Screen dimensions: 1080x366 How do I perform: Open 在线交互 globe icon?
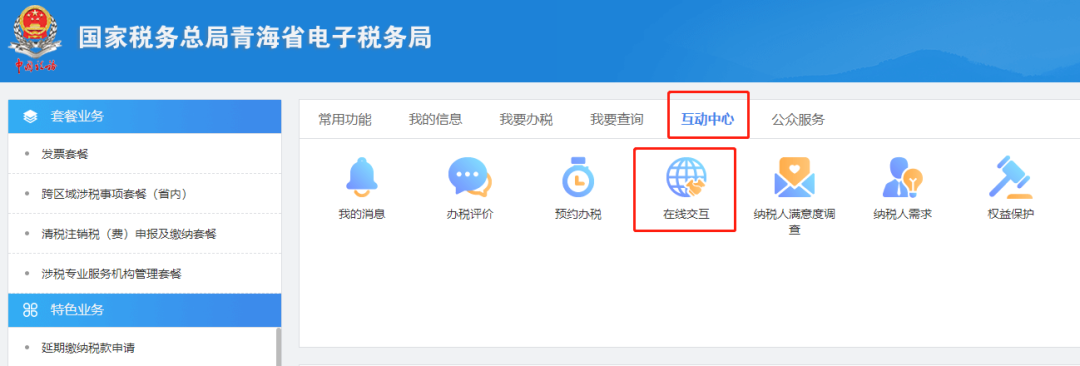(x=686, y=177)
